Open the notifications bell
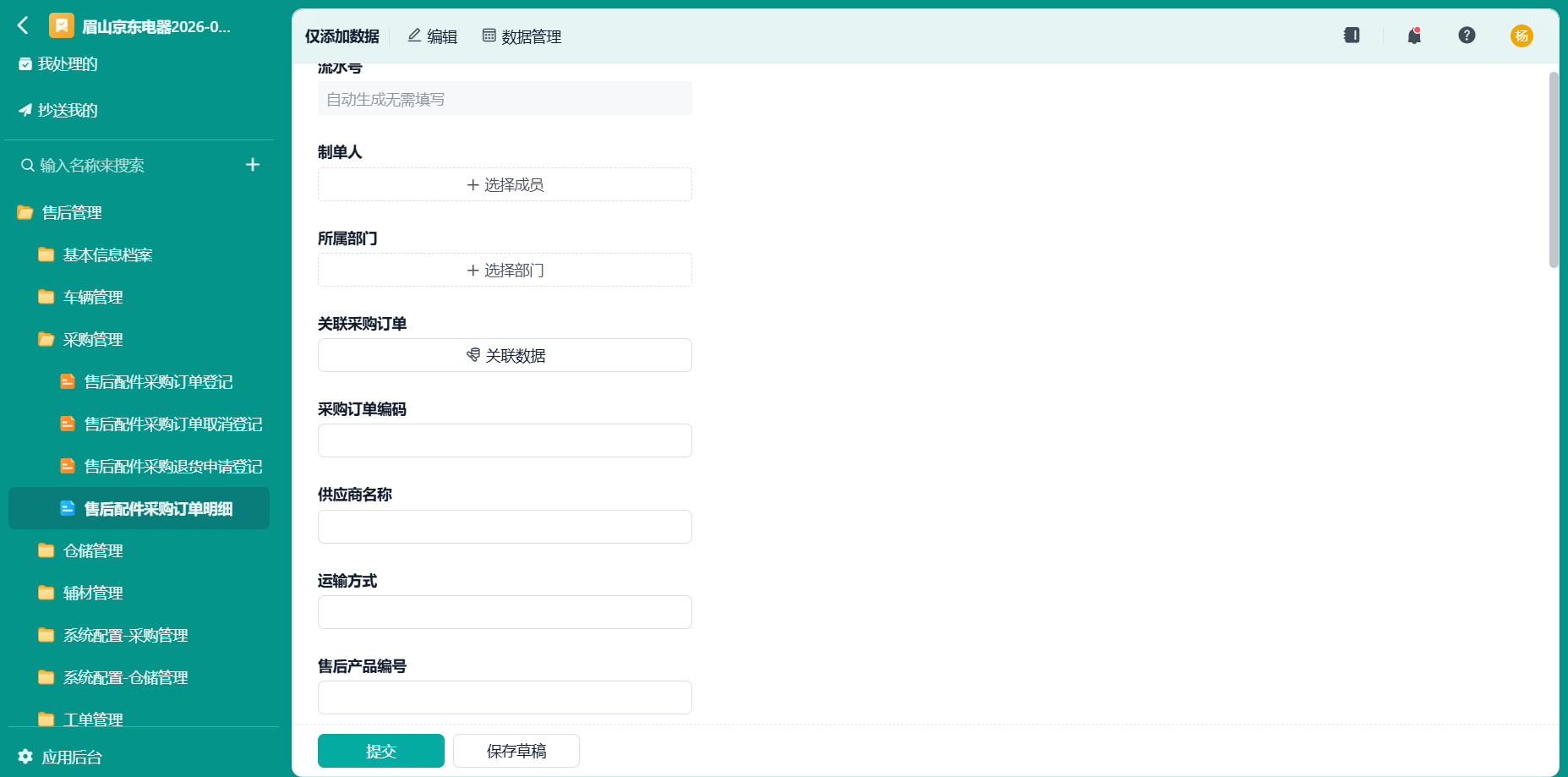1568x777 pixels. tap(1414, 36)
